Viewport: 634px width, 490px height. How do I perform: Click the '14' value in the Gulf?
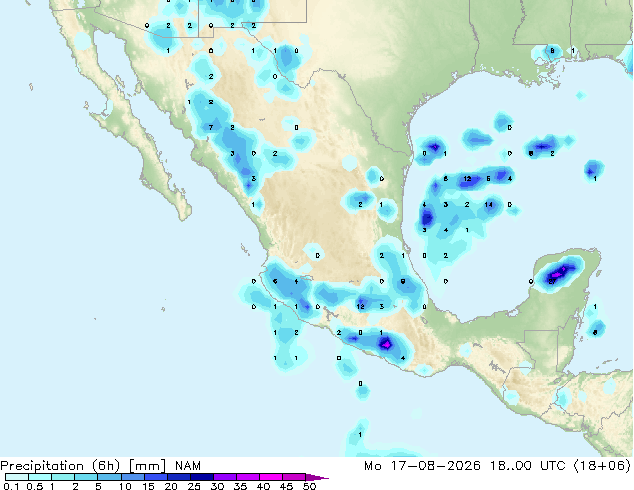pos(488,205)
